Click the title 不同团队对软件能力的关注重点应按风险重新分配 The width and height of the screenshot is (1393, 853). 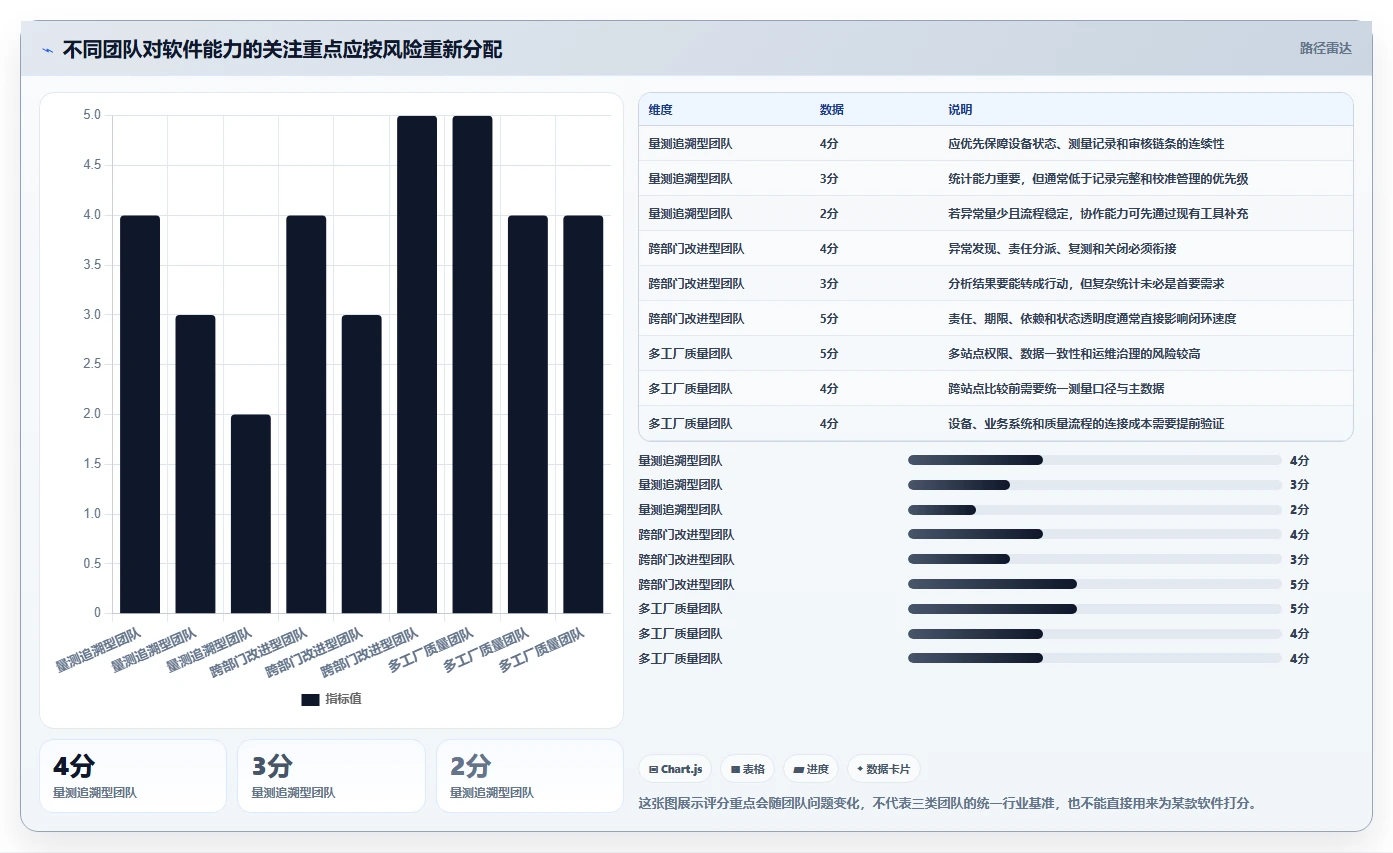tap(282, 50)
